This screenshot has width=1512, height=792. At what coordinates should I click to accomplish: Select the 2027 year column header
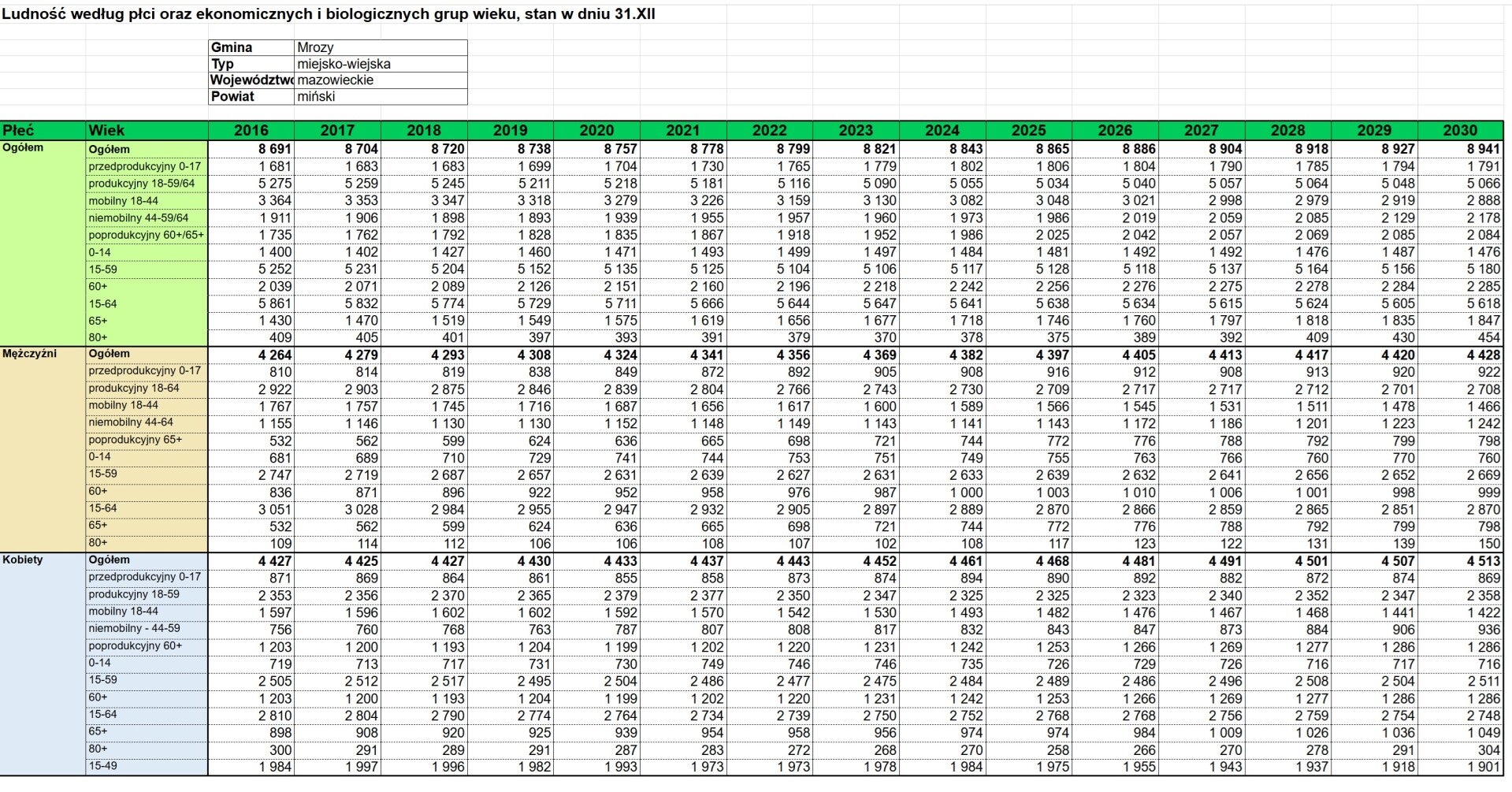(1202, 130)
